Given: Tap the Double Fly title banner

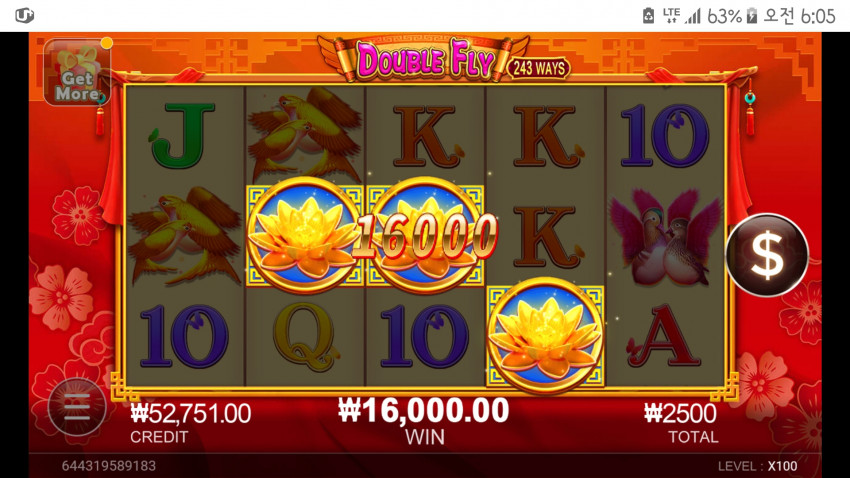Looking at the screenshot, I should pos(424,59).
